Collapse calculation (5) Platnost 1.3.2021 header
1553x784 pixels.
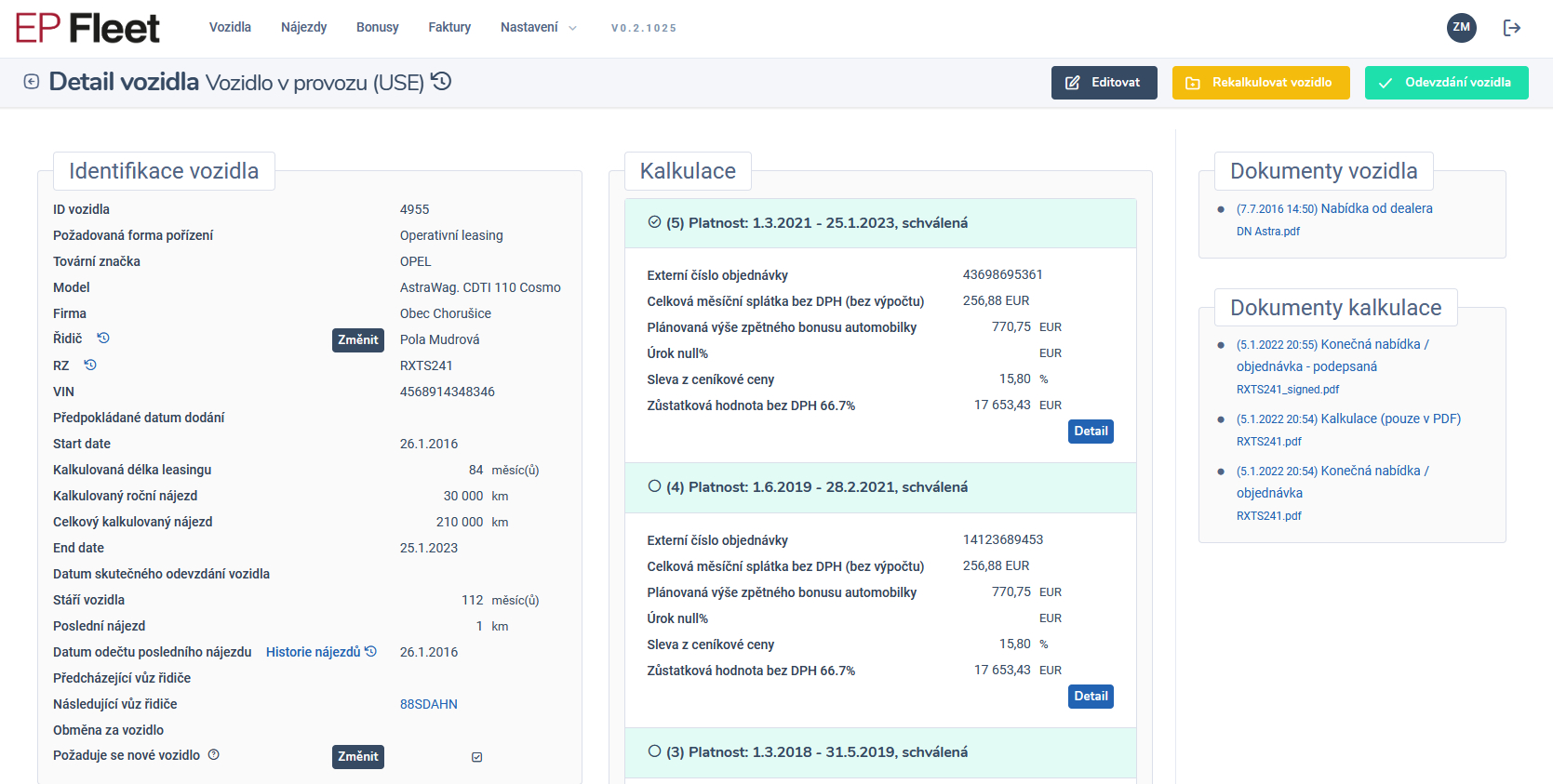click(x=880, y=223)
